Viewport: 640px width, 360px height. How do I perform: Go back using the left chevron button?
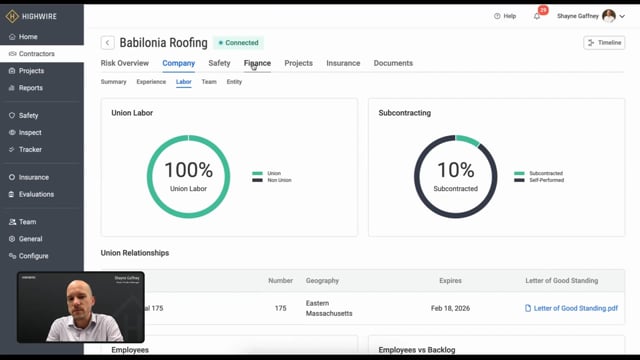(x=107, y=42)
